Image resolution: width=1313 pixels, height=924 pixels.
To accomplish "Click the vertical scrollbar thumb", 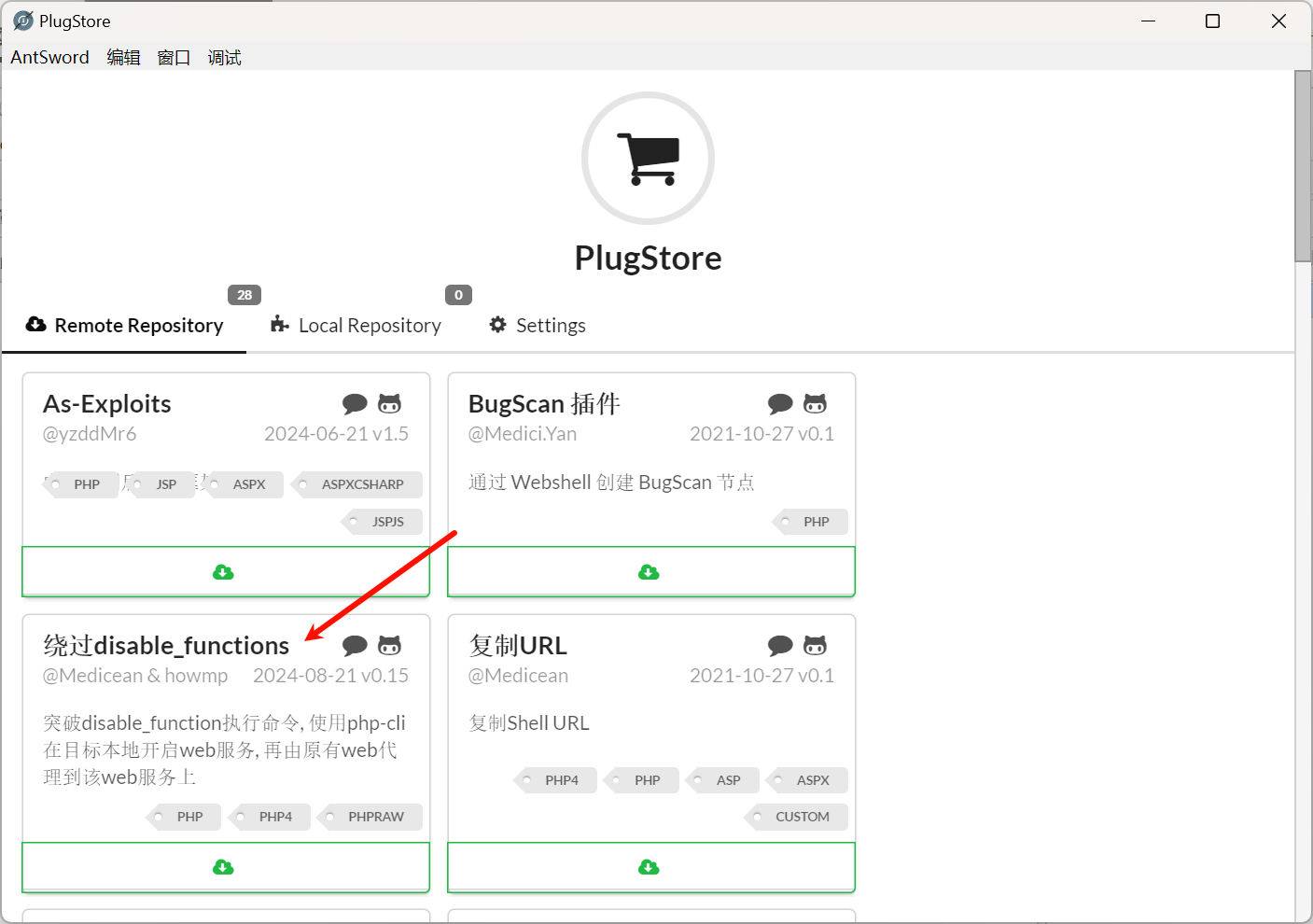I will (x=1303, y=168).
